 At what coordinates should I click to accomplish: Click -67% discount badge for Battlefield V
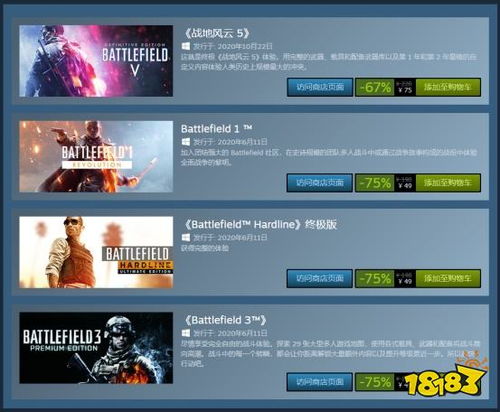point(375,87)
